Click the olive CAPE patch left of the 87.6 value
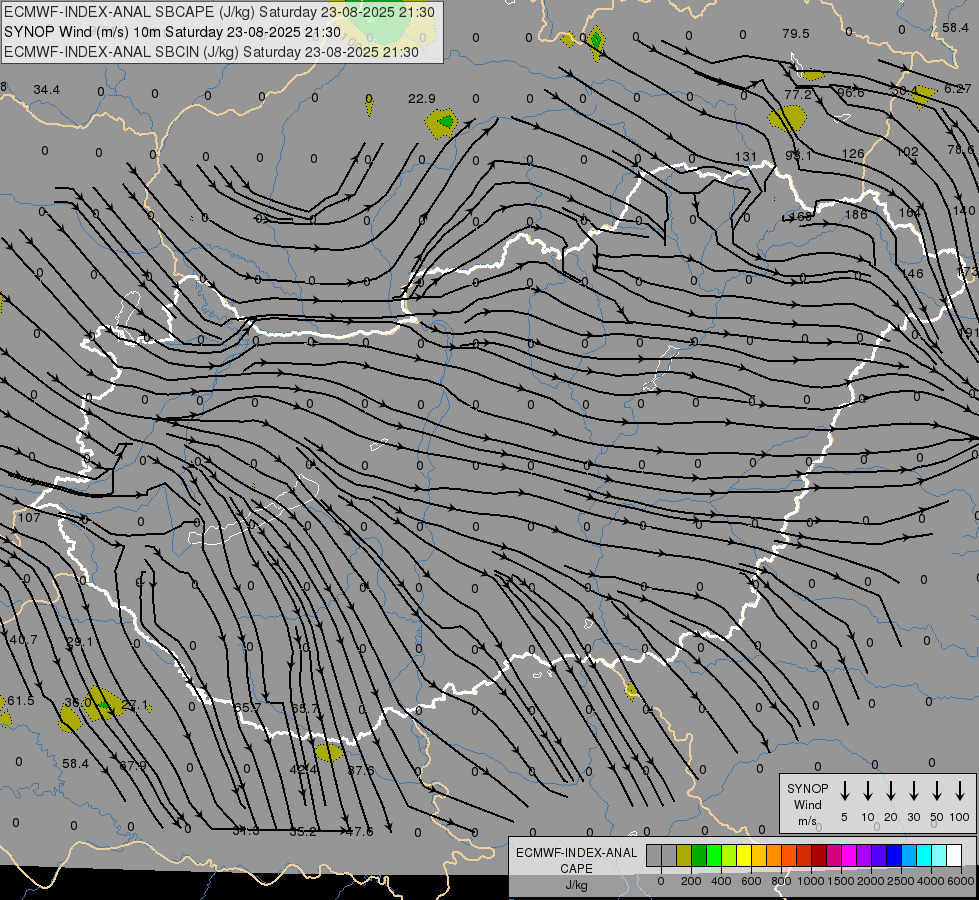This screenshot has width=979, height=900. click(x=329, y=753)
